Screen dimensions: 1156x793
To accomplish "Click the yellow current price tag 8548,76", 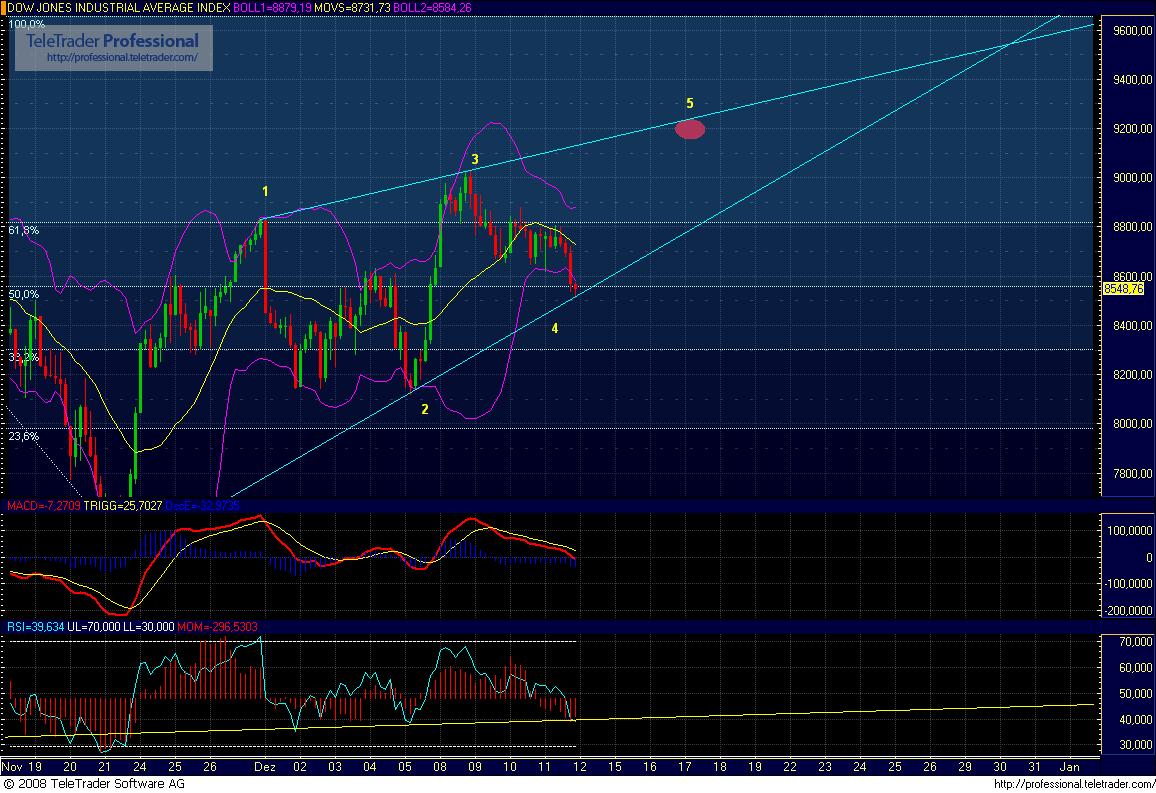I will (1123, 289).
